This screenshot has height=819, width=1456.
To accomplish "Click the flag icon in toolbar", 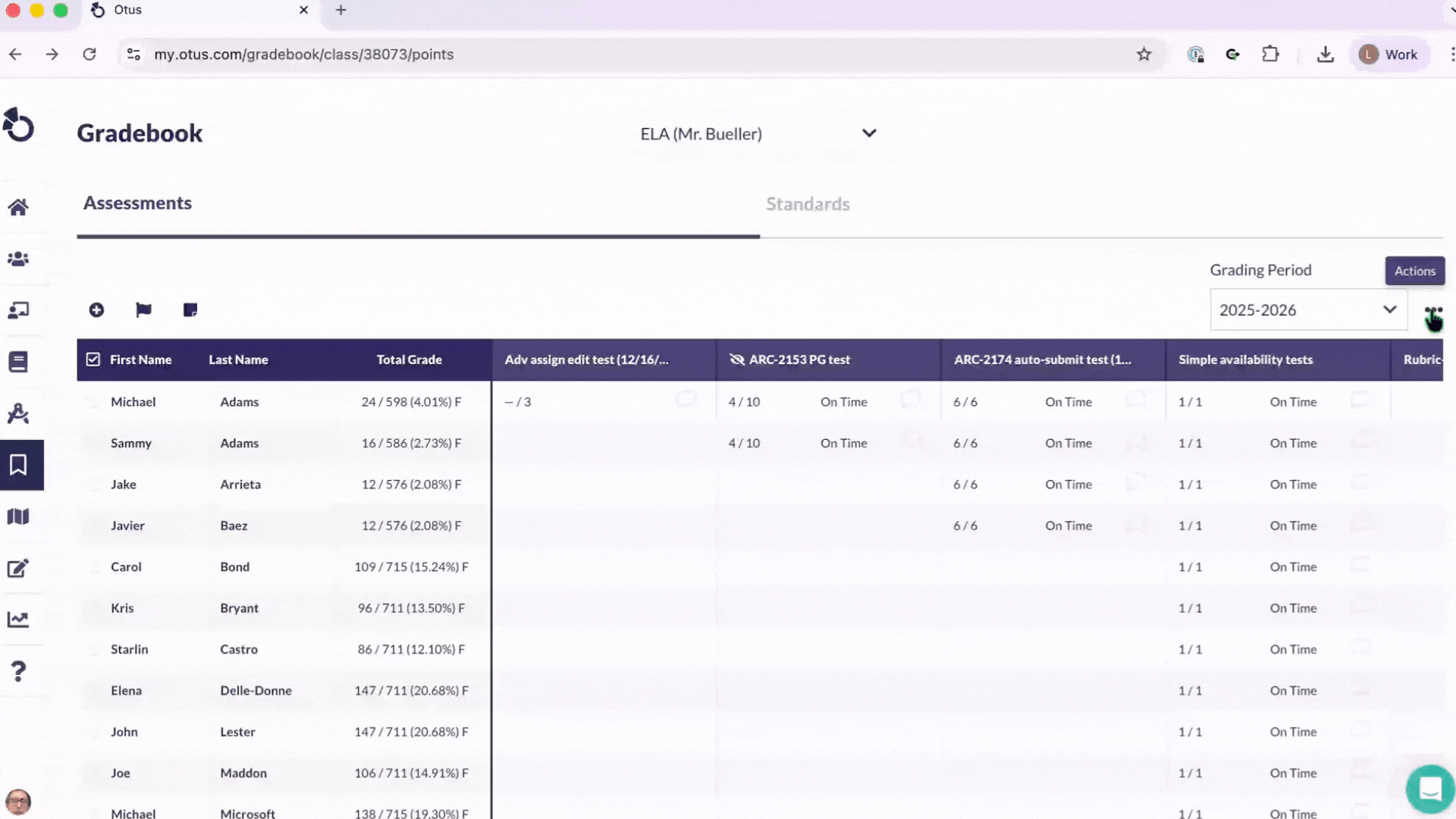I will pyautogui.click(x=143, y=310).
